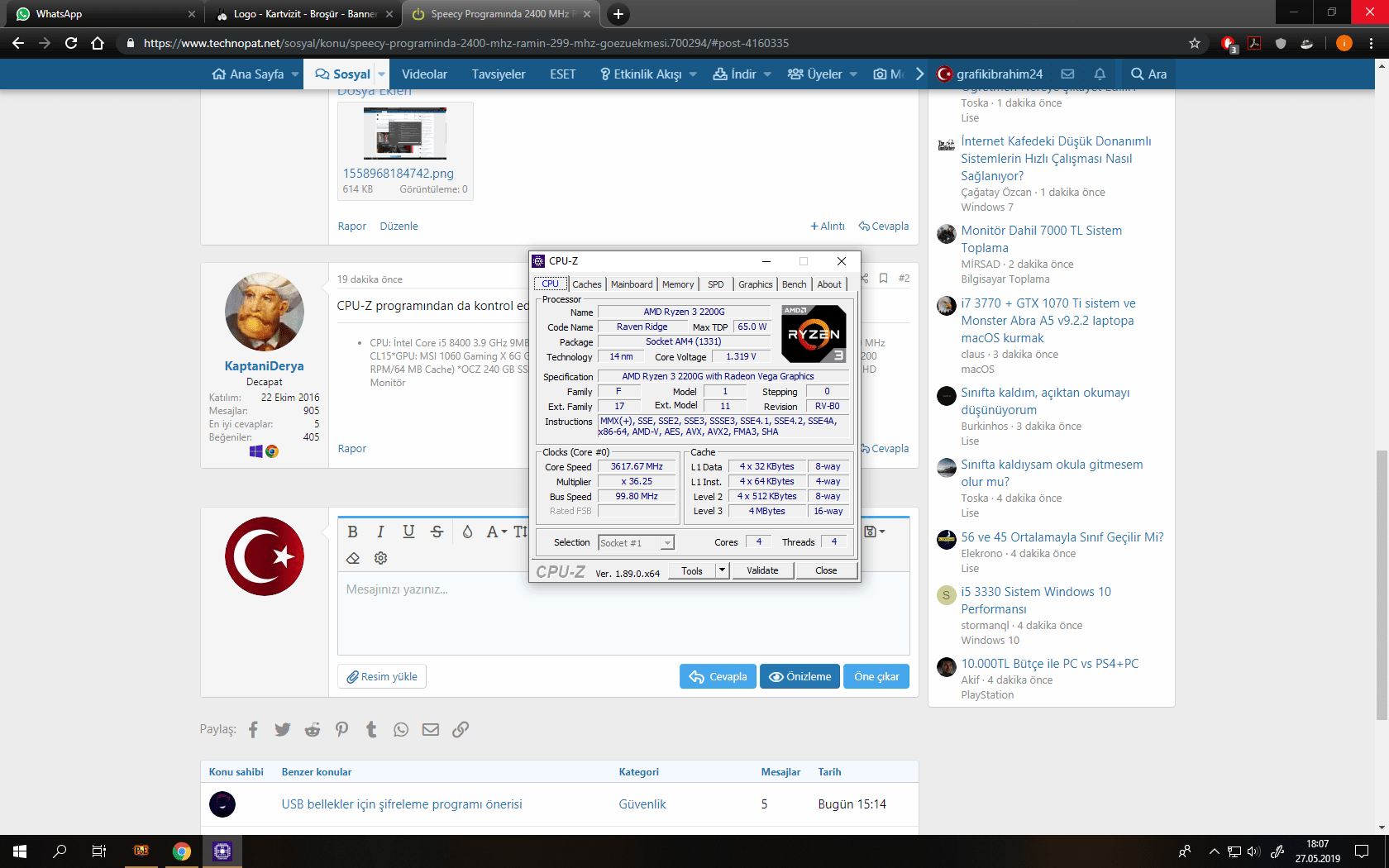Click the Cevapla reply button

tap(718, 676)
